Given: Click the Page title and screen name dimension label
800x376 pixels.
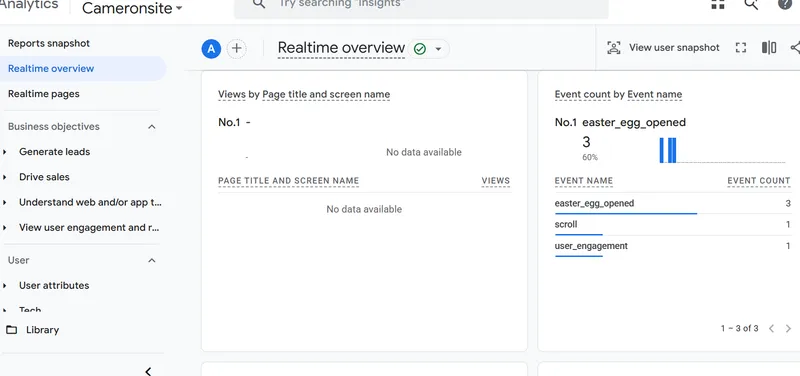Looking at the screenshot, I should tap(326, 94).
